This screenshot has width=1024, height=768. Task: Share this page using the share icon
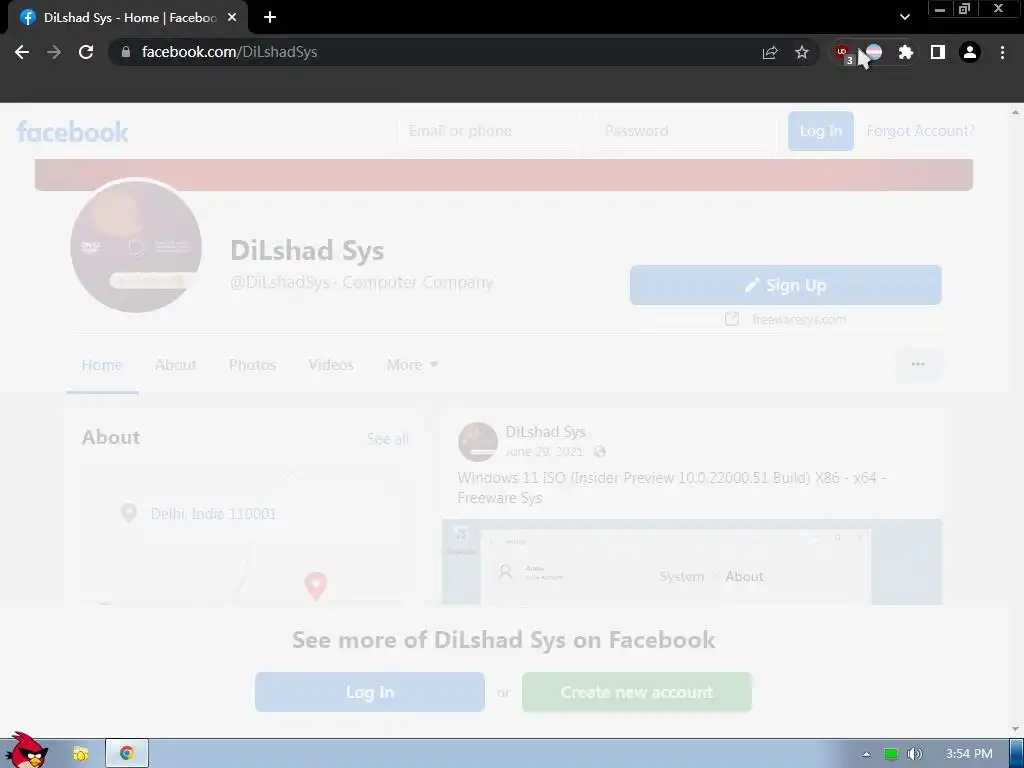(x=770, y=52)
